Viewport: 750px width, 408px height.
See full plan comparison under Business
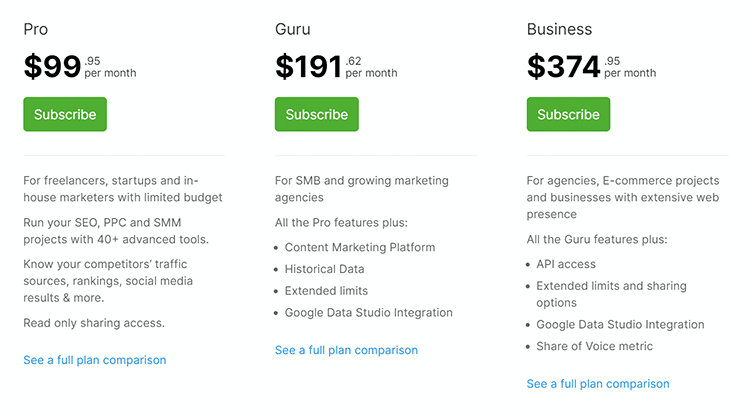click(x=598, y=383)
